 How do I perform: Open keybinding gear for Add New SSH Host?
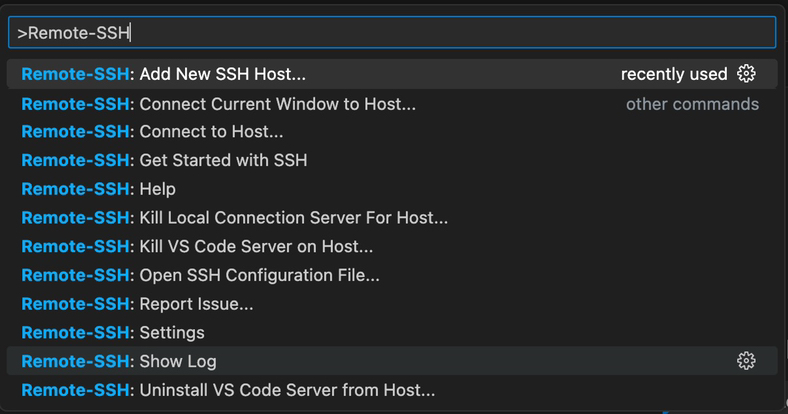coord(746,74)
